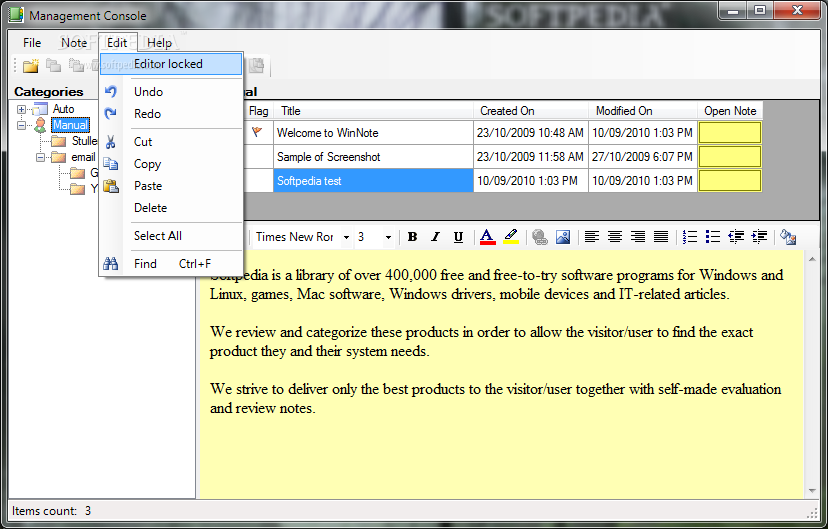The width and height of the screenshot is (828, 529).
Task: Click the paint bucket background icon
Action: pos(788,237)
